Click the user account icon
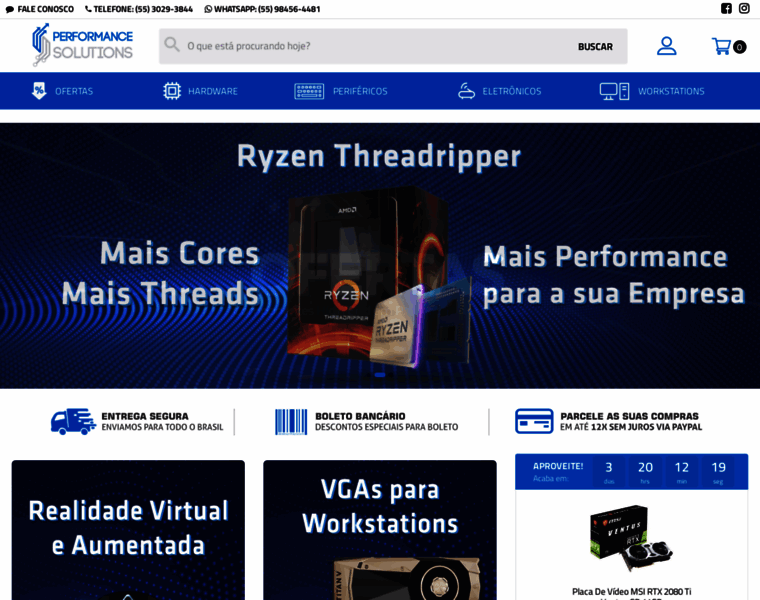 point(666,46)
